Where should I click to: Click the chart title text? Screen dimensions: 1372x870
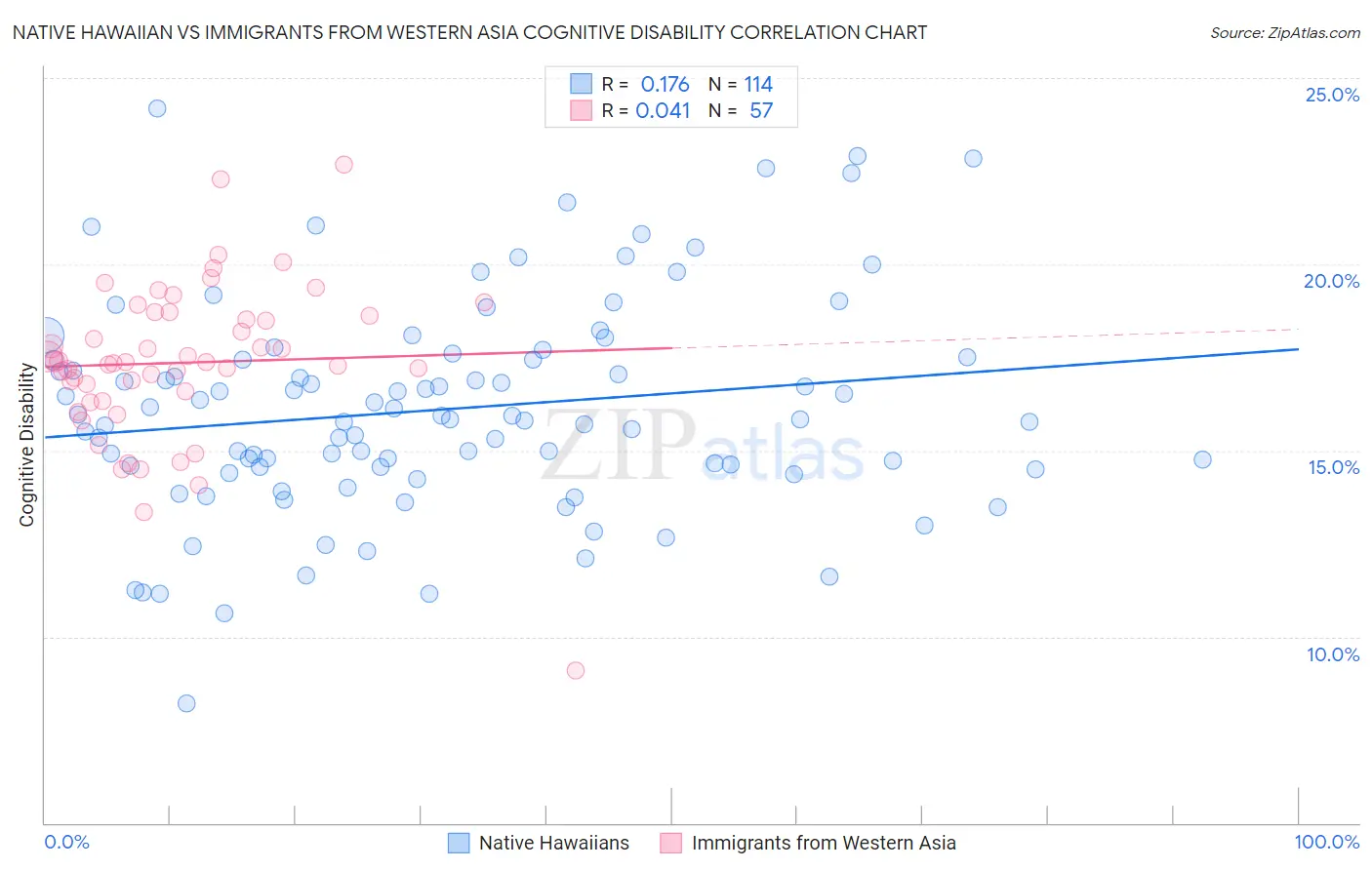(x=469, y=32)
